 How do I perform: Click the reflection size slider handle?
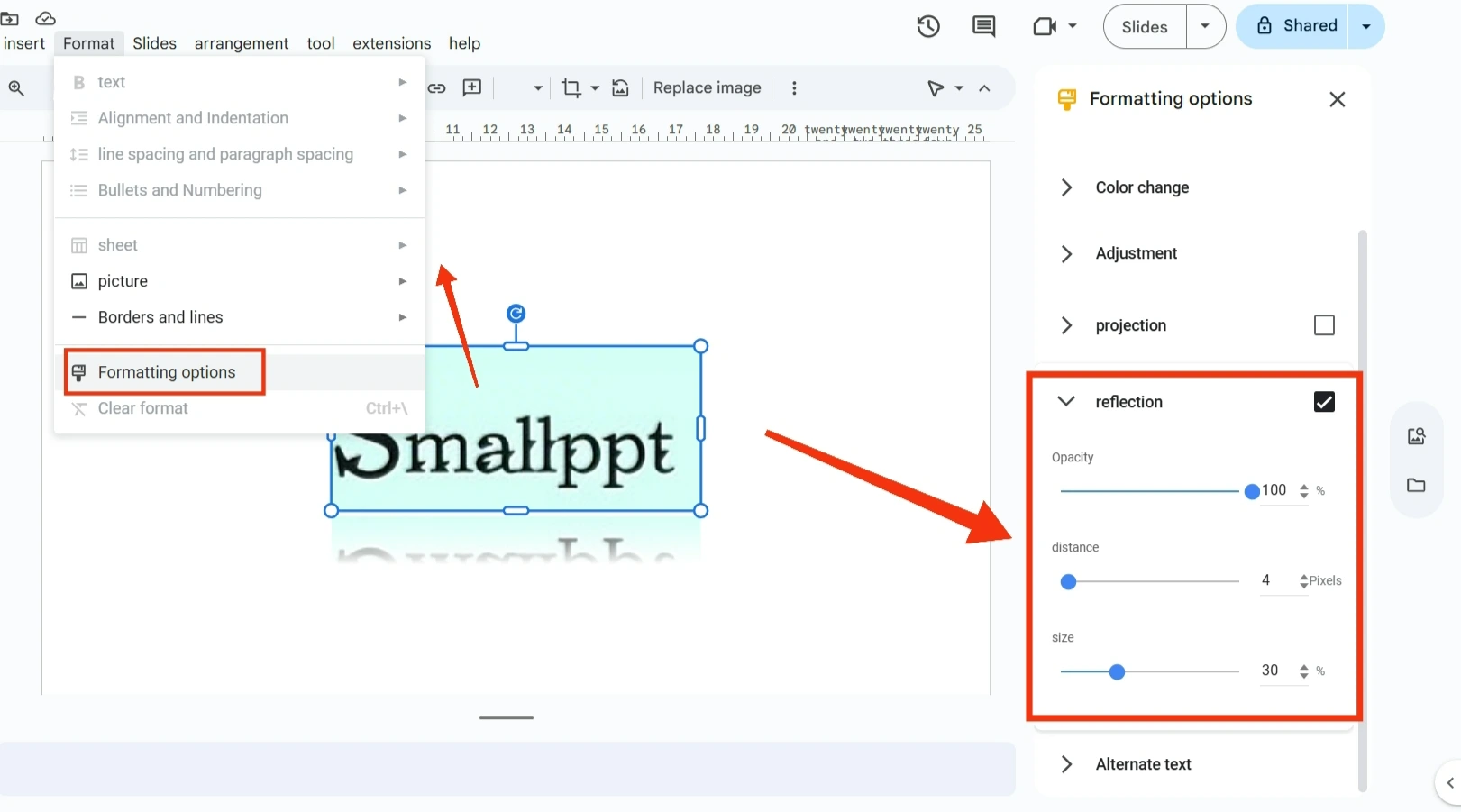(1117, 672)
